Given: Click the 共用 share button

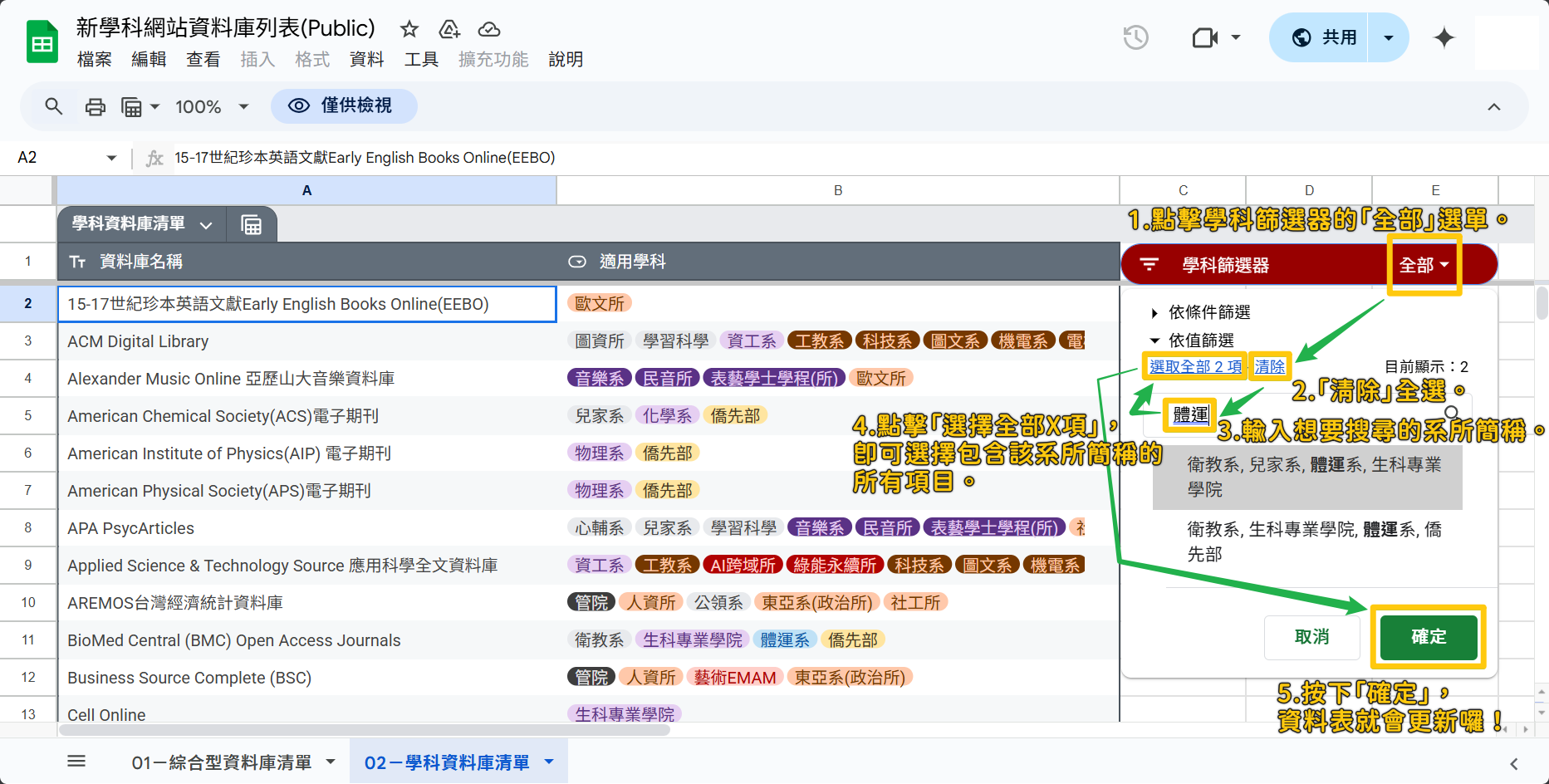Looking at the screenshot, I should pyautogui.click(x=1319, y=37).
